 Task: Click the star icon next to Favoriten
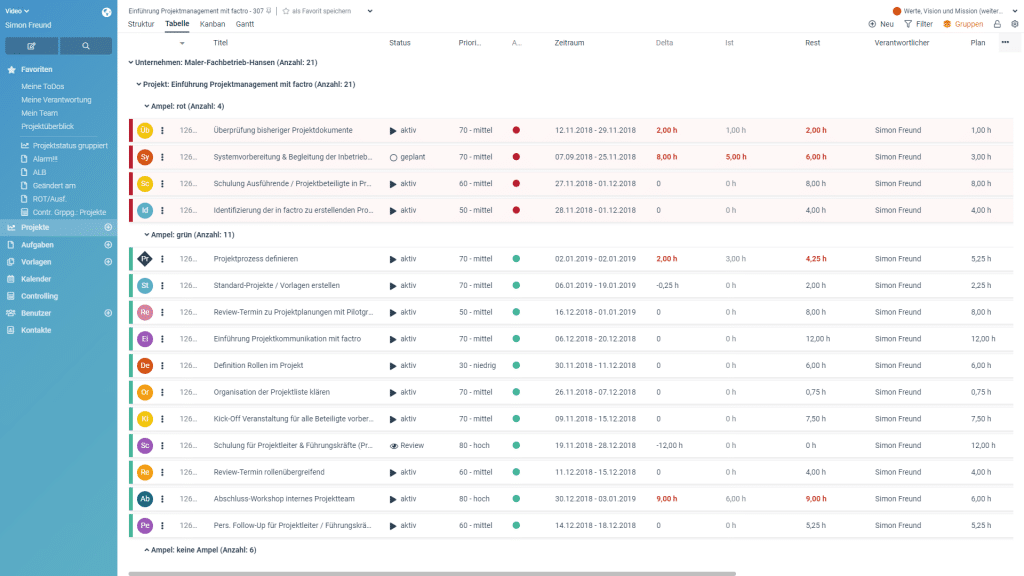tap(11, 69)
